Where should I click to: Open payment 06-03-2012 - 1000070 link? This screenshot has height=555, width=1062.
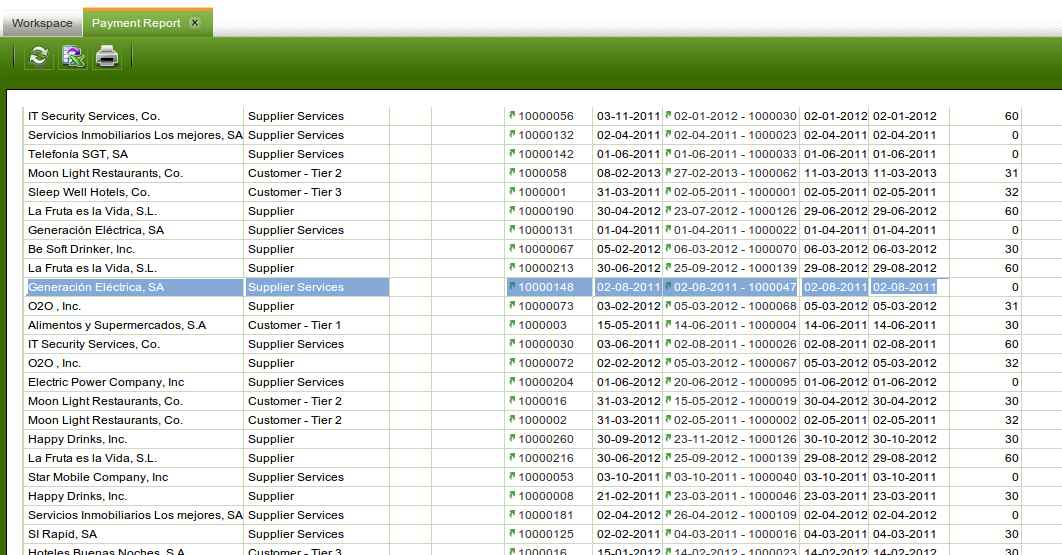point(735,249)
